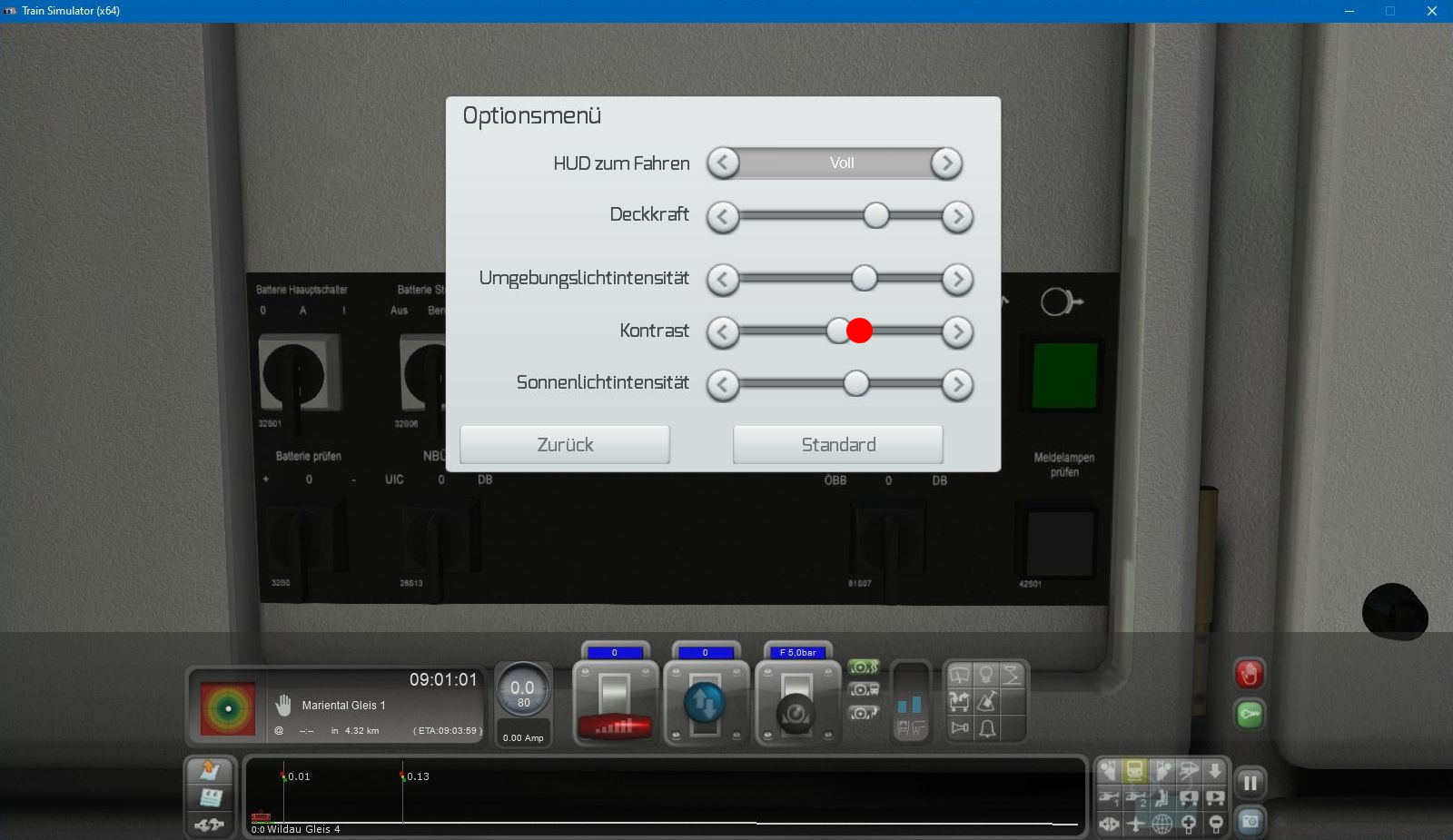
Task: Click the right arrow for HUD zum Fahren
Action: [946, 163]
